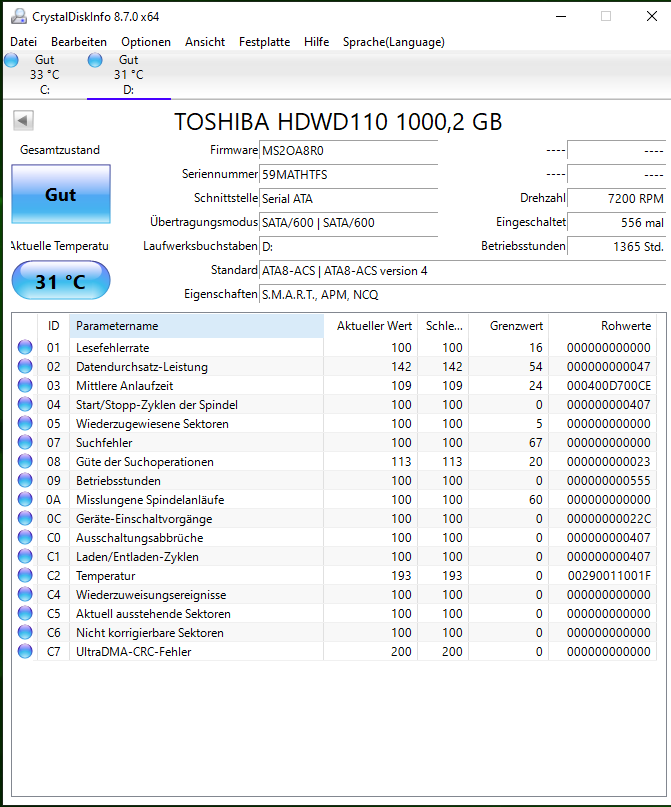Click the Suchfehler threshold value 67
The height and width of the screenshot is (807, 671).
coord(536,443)
